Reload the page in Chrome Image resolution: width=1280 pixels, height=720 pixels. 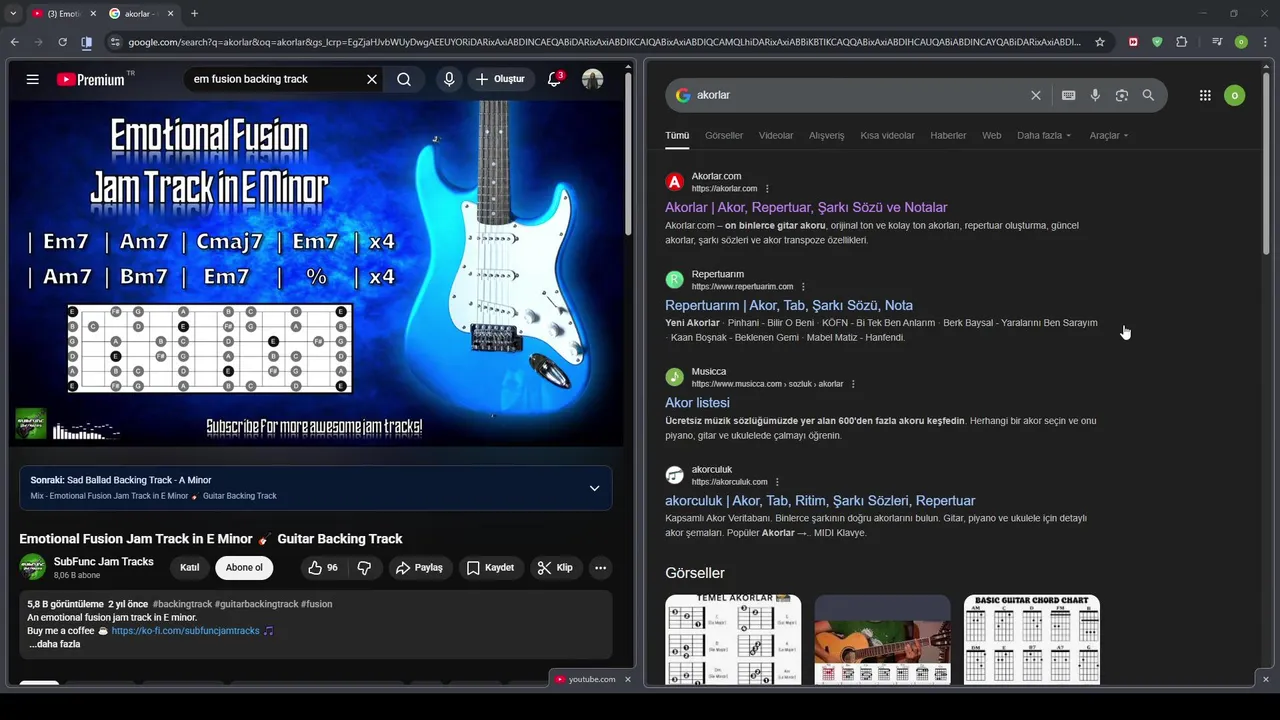(x=62, y=42)
